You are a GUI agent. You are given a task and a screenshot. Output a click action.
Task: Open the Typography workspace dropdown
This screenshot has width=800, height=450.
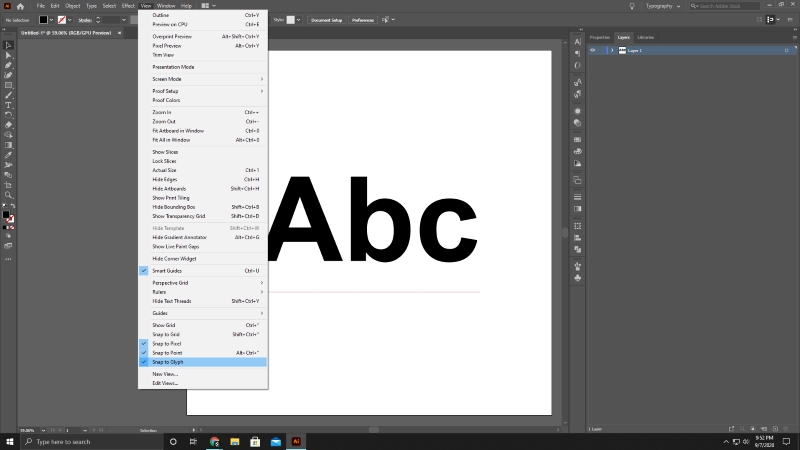(663, 6)
